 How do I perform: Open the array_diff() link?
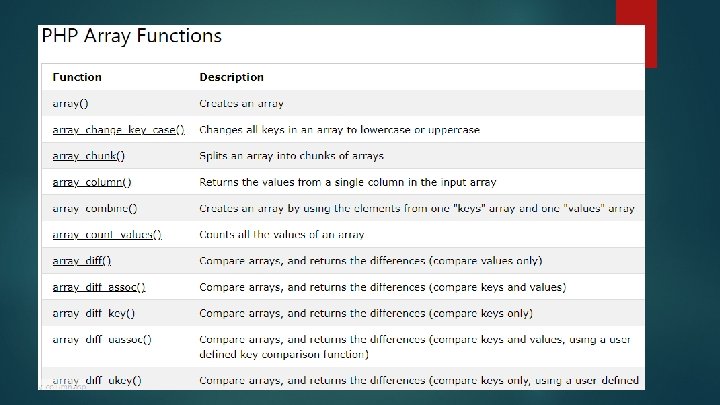[81, 260]
